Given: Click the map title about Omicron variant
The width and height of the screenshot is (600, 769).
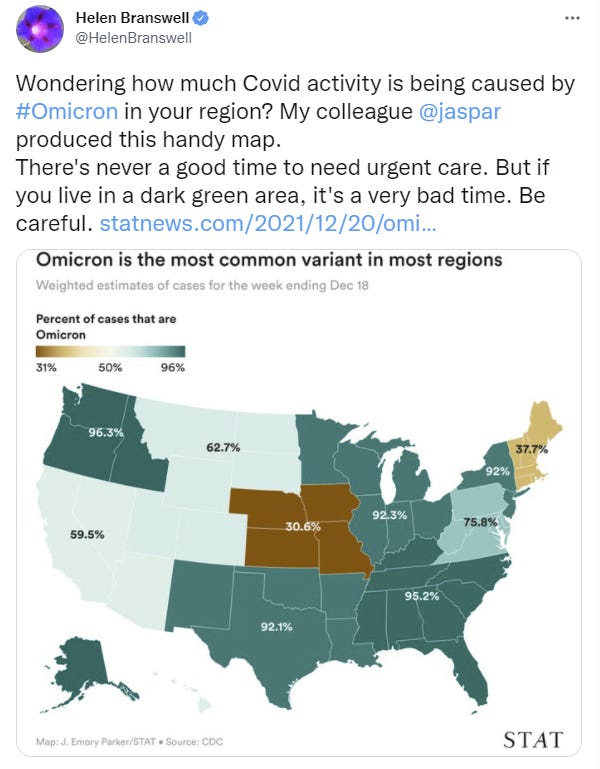Looking at the screenshot, I should (x=269, y=260).
